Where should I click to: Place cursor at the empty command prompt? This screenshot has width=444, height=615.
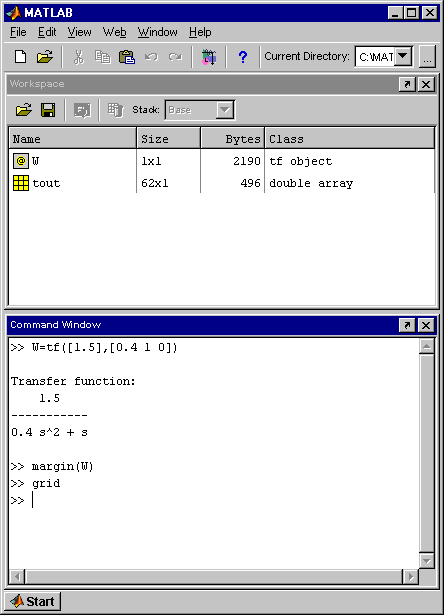(33, 500)
